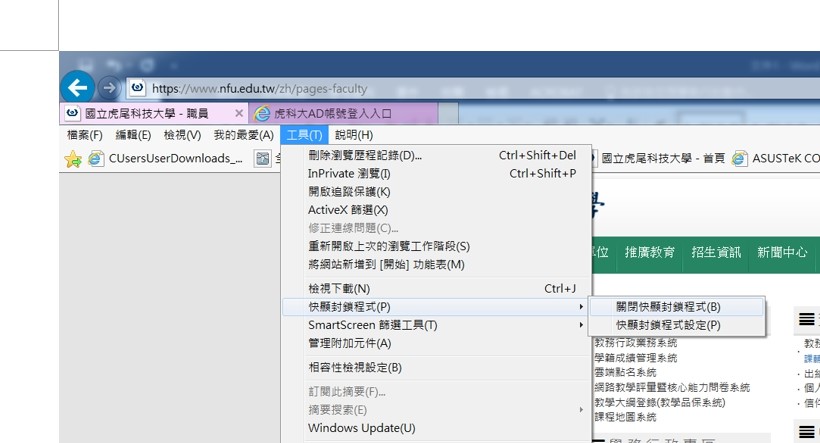Open a new blank tab button

(448, 113)
